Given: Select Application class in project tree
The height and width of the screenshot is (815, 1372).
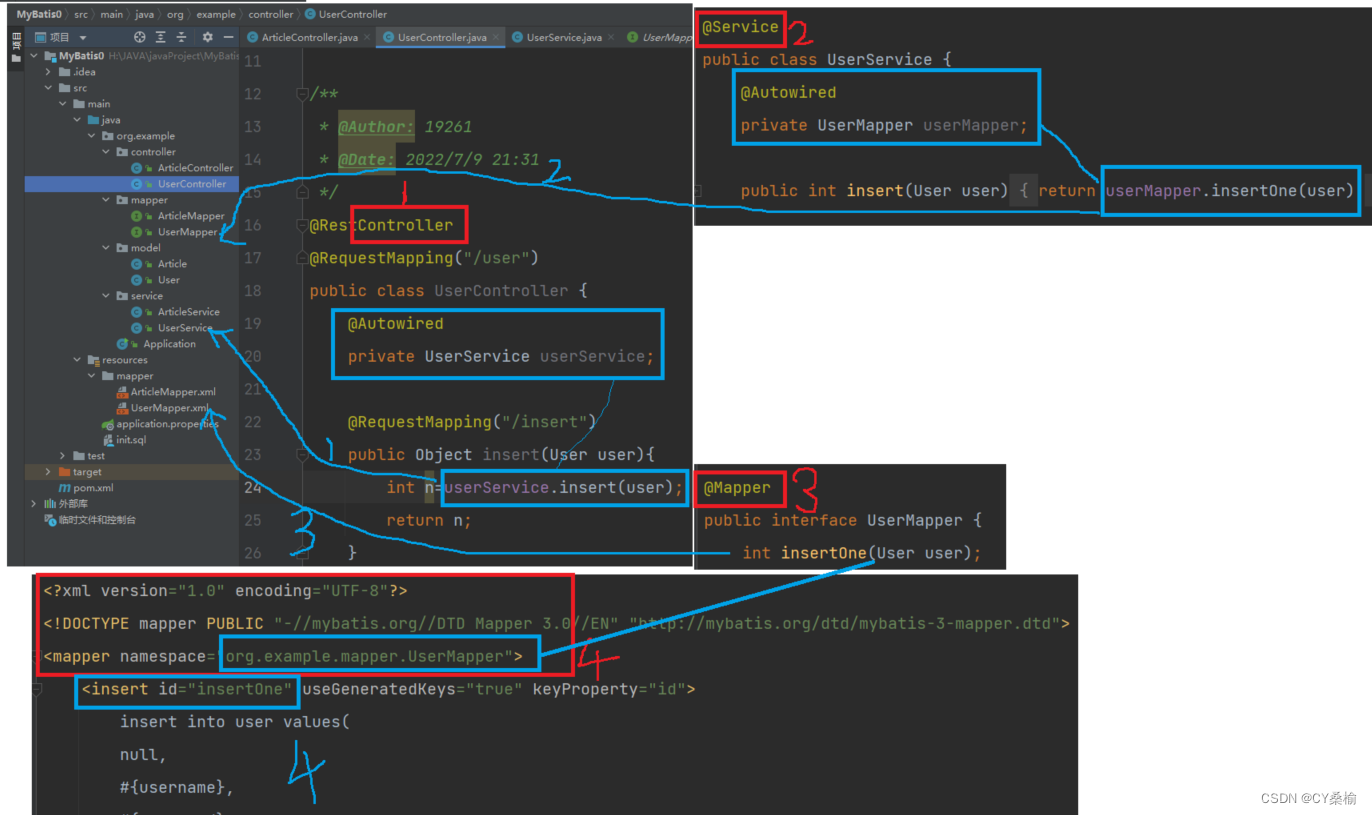Looking at the screenshot, I should pos(169,344).
